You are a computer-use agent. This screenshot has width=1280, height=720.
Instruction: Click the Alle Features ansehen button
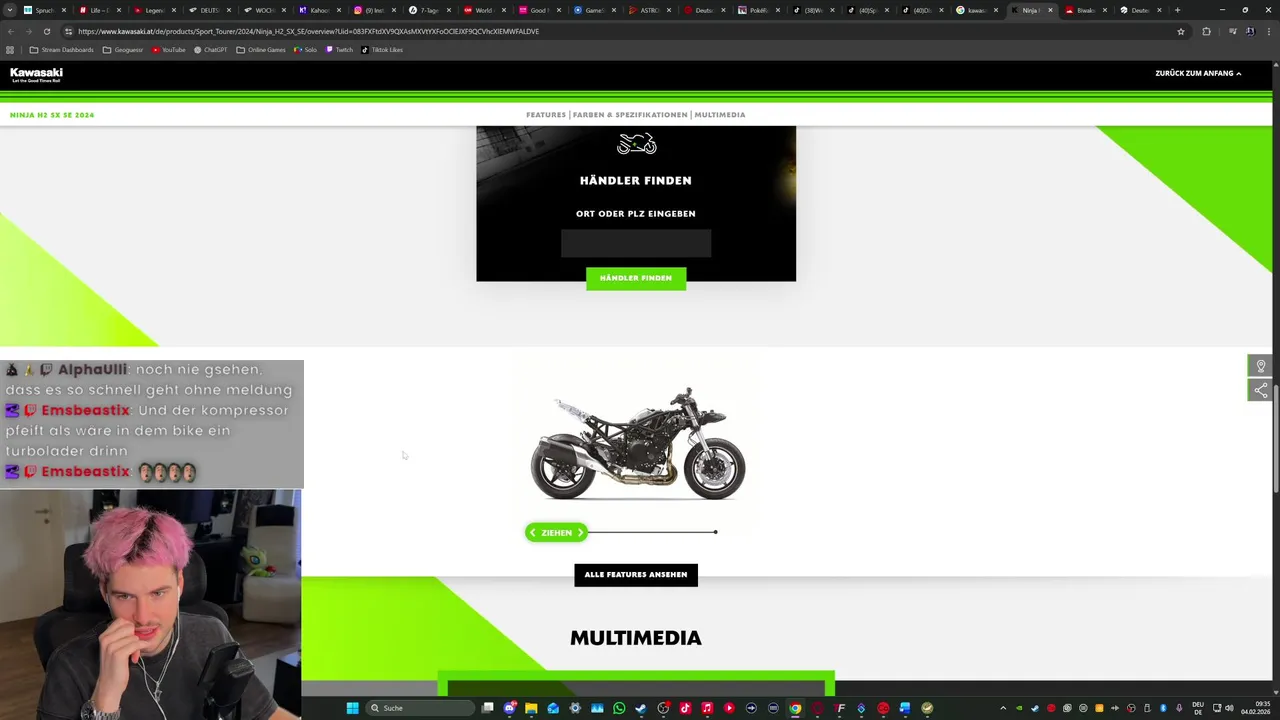(636, 575)
